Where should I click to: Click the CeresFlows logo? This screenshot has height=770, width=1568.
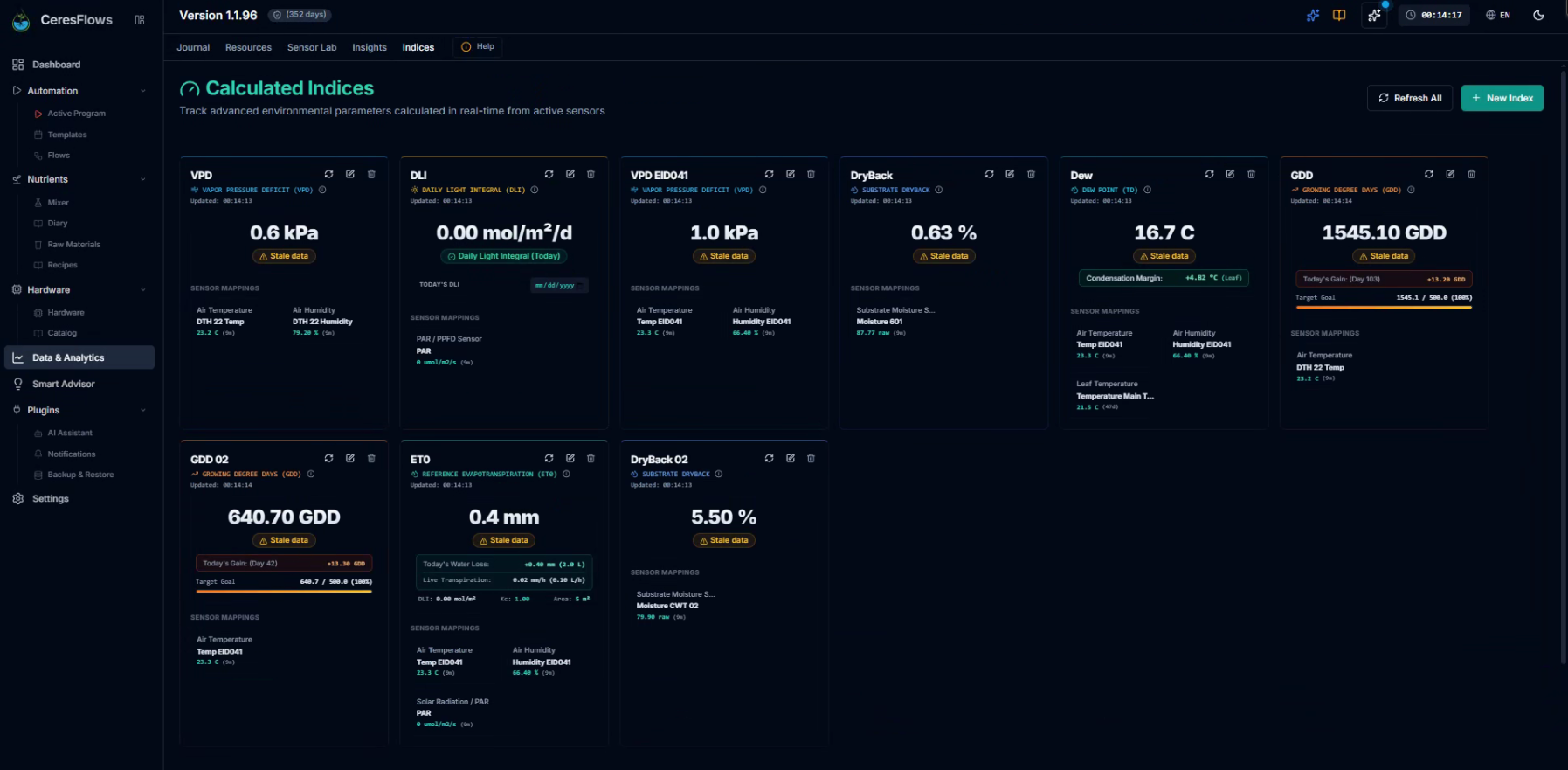click(21, 20)
